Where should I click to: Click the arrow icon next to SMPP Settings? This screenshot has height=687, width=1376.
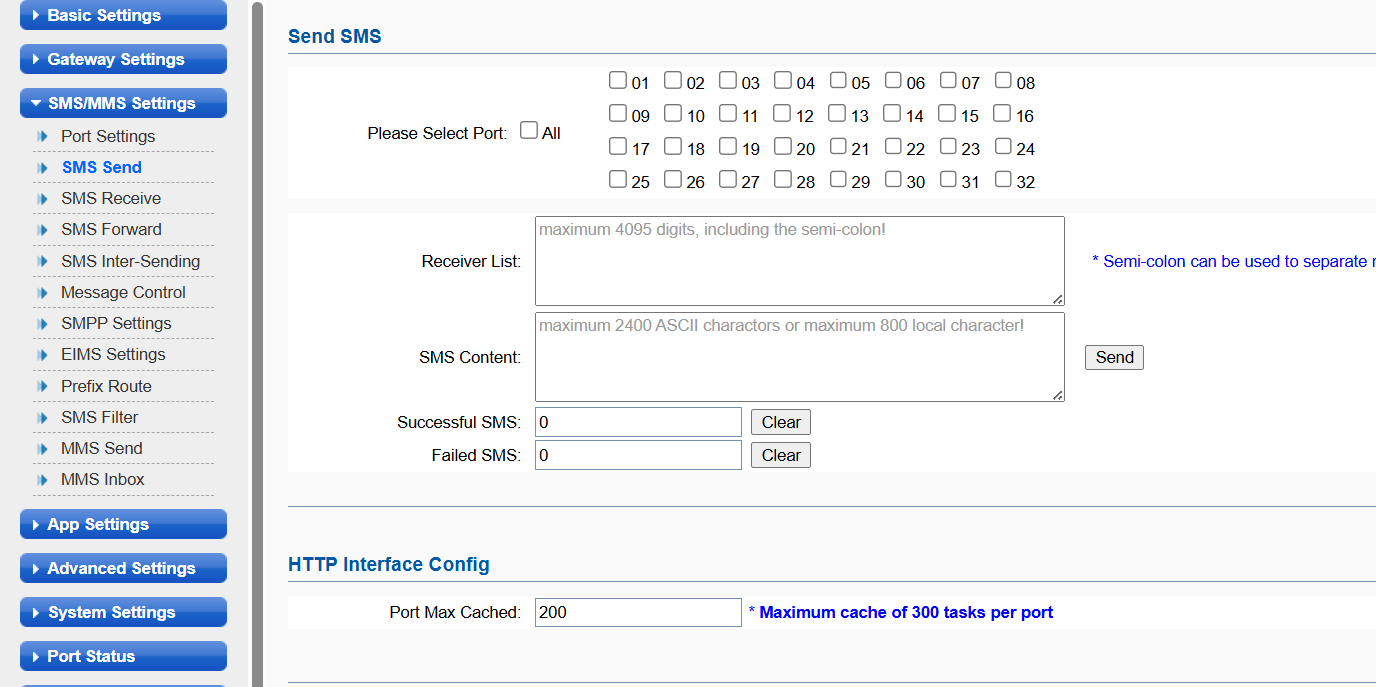point(42,324)
